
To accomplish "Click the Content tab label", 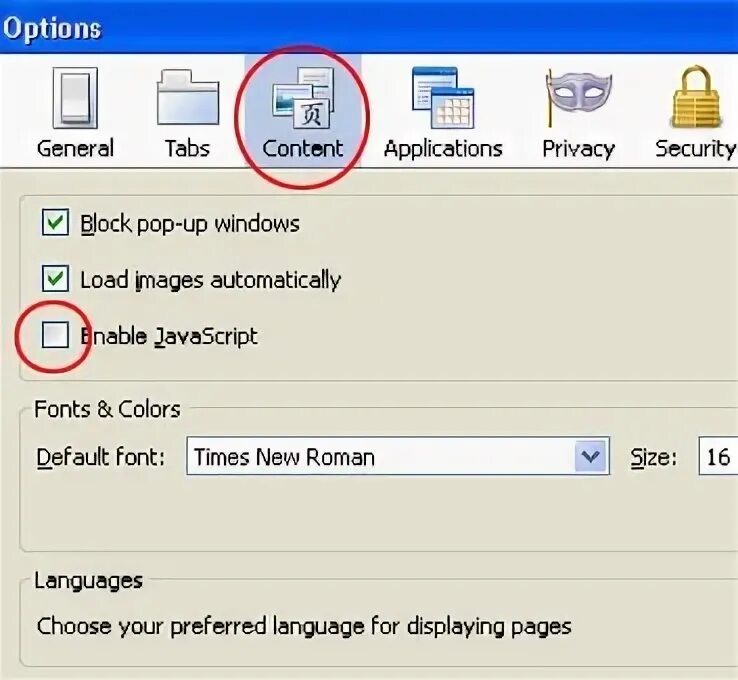I will click(303, 149).
